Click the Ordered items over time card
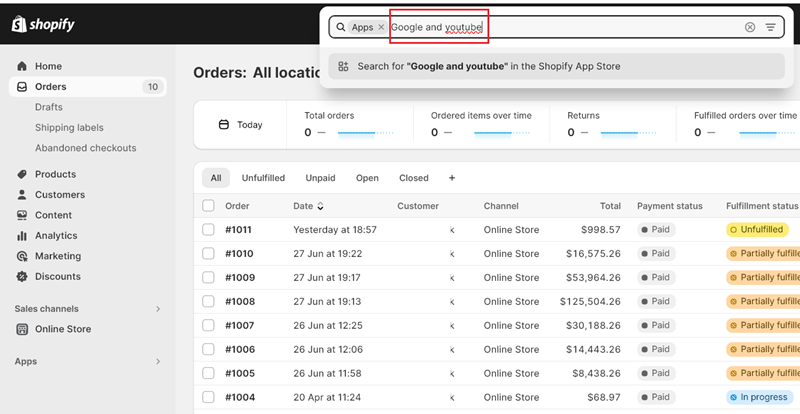Screen dimensions: 800x414 [x=481, y=125]
